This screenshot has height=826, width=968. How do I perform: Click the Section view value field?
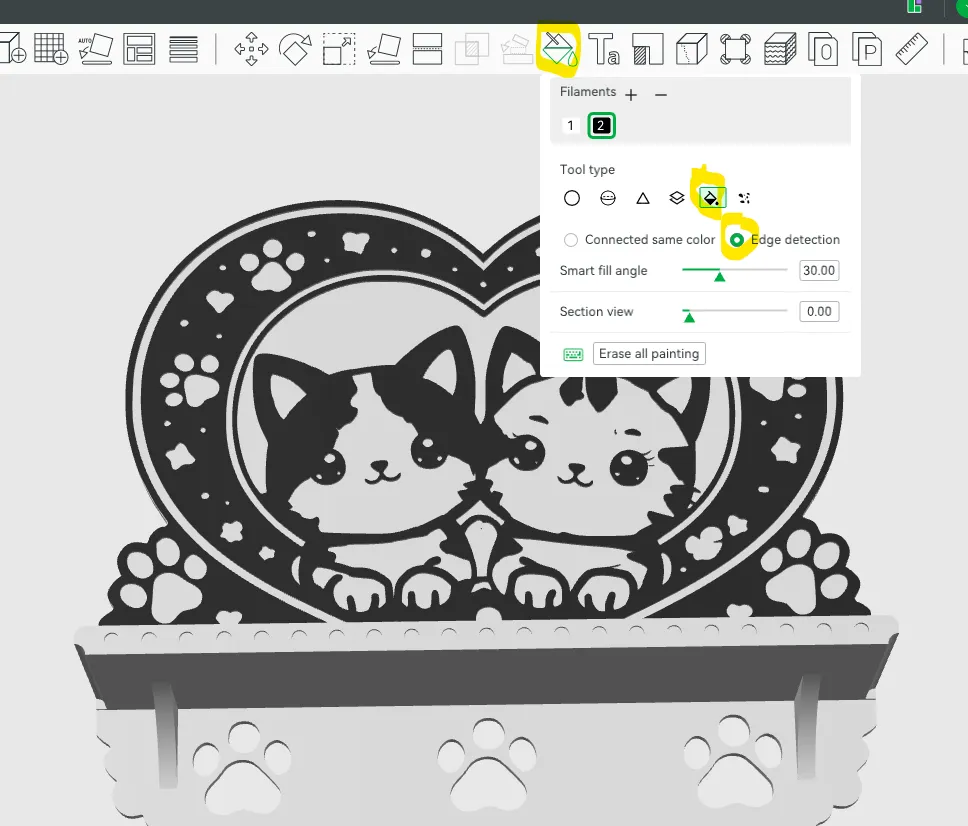tap(819, 312)
